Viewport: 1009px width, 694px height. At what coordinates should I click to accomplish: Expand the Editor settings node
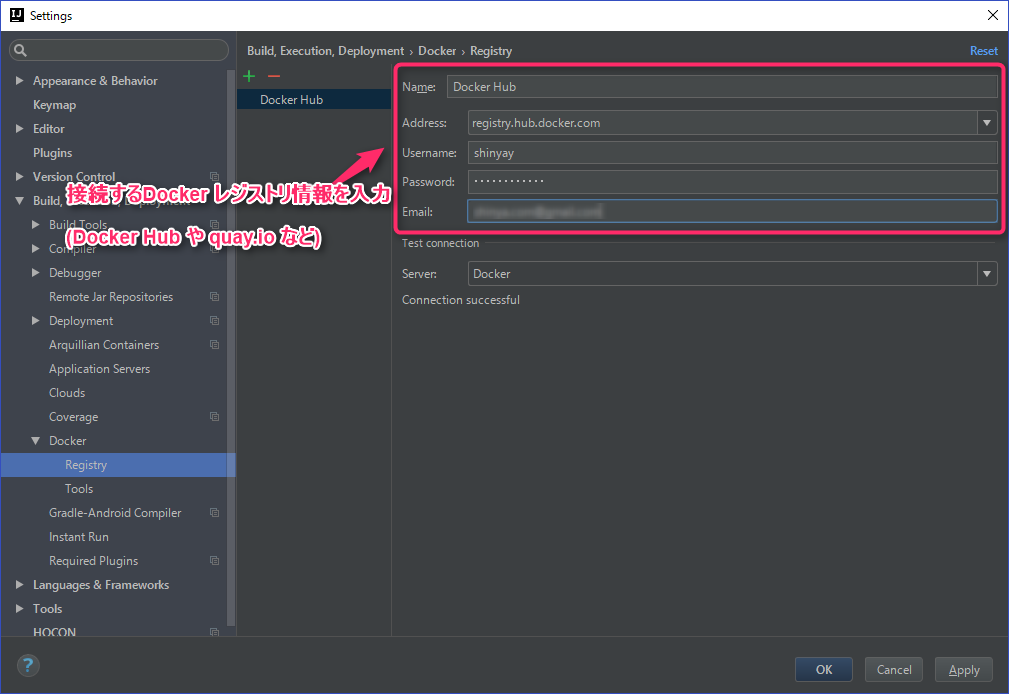click(19, 129)
